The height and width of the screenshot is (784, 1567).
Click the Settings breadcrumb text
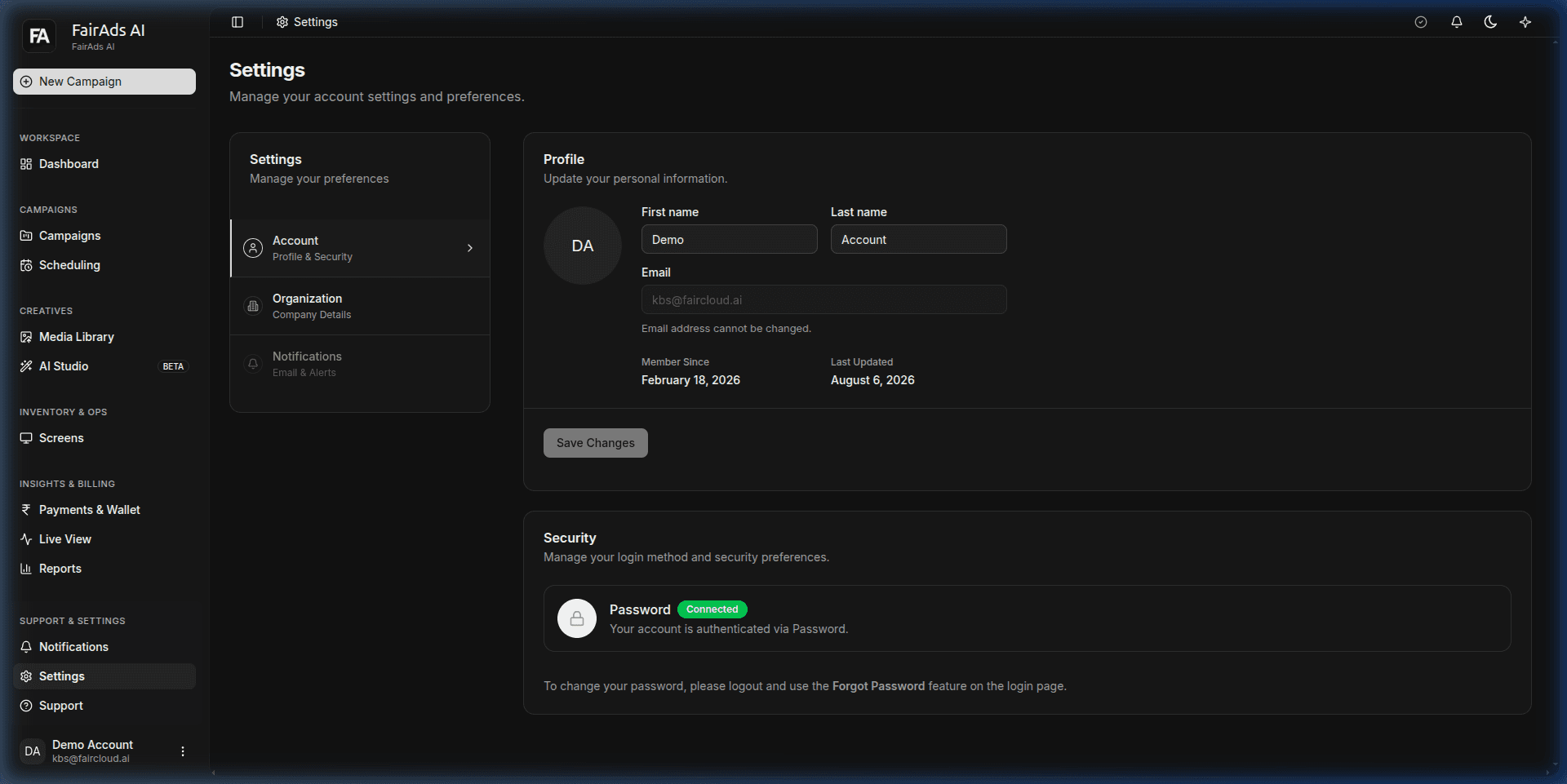tap(316, 22)
